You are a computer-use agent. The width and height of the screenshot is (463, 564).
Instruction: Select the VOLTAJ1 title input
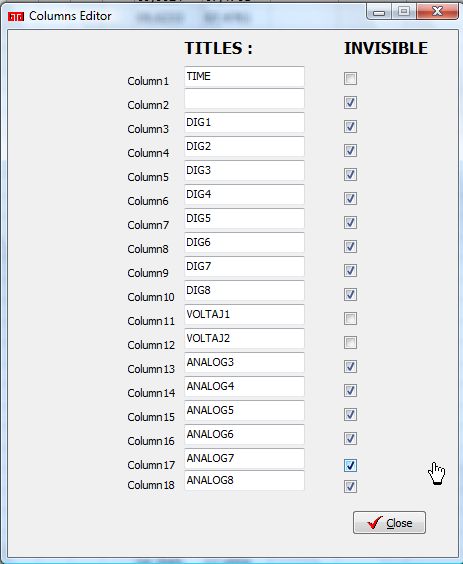[244, 315]
